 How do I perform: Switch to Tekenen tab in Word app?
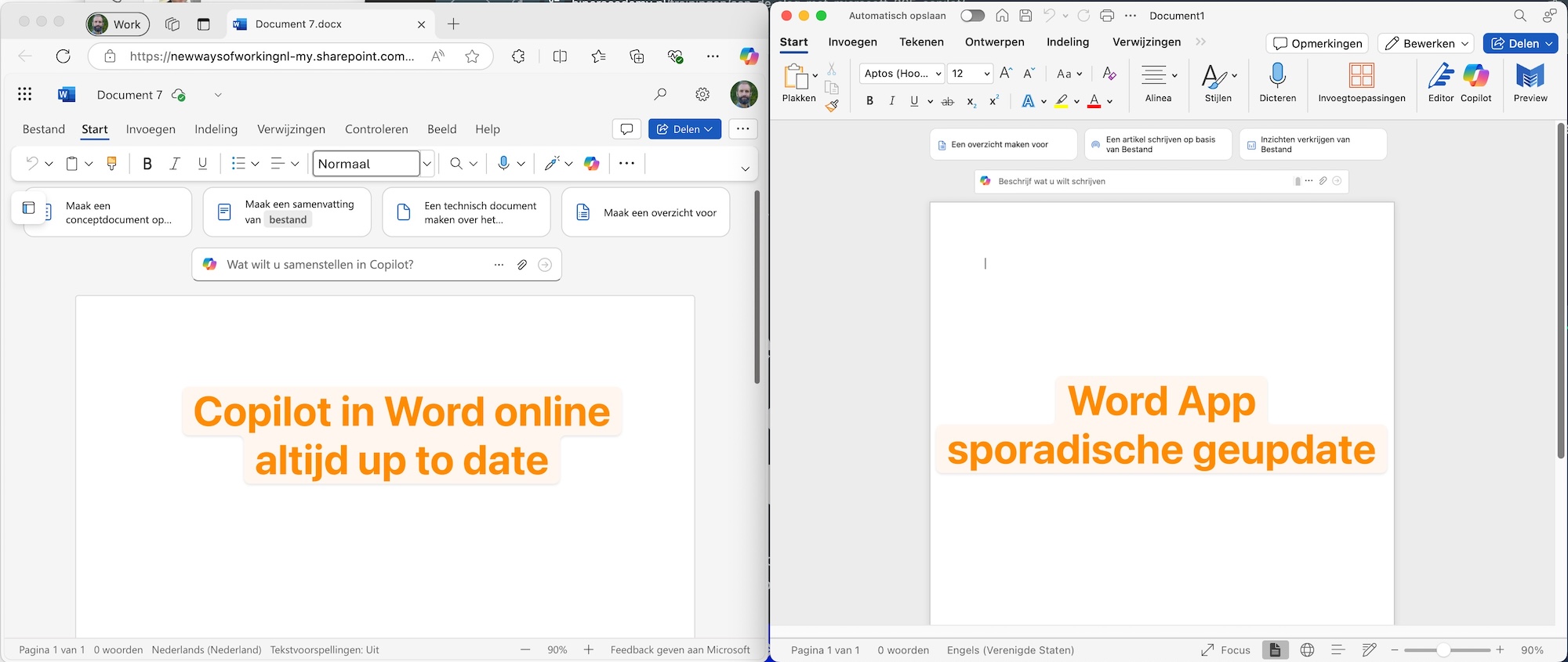(x=921, y=42)
